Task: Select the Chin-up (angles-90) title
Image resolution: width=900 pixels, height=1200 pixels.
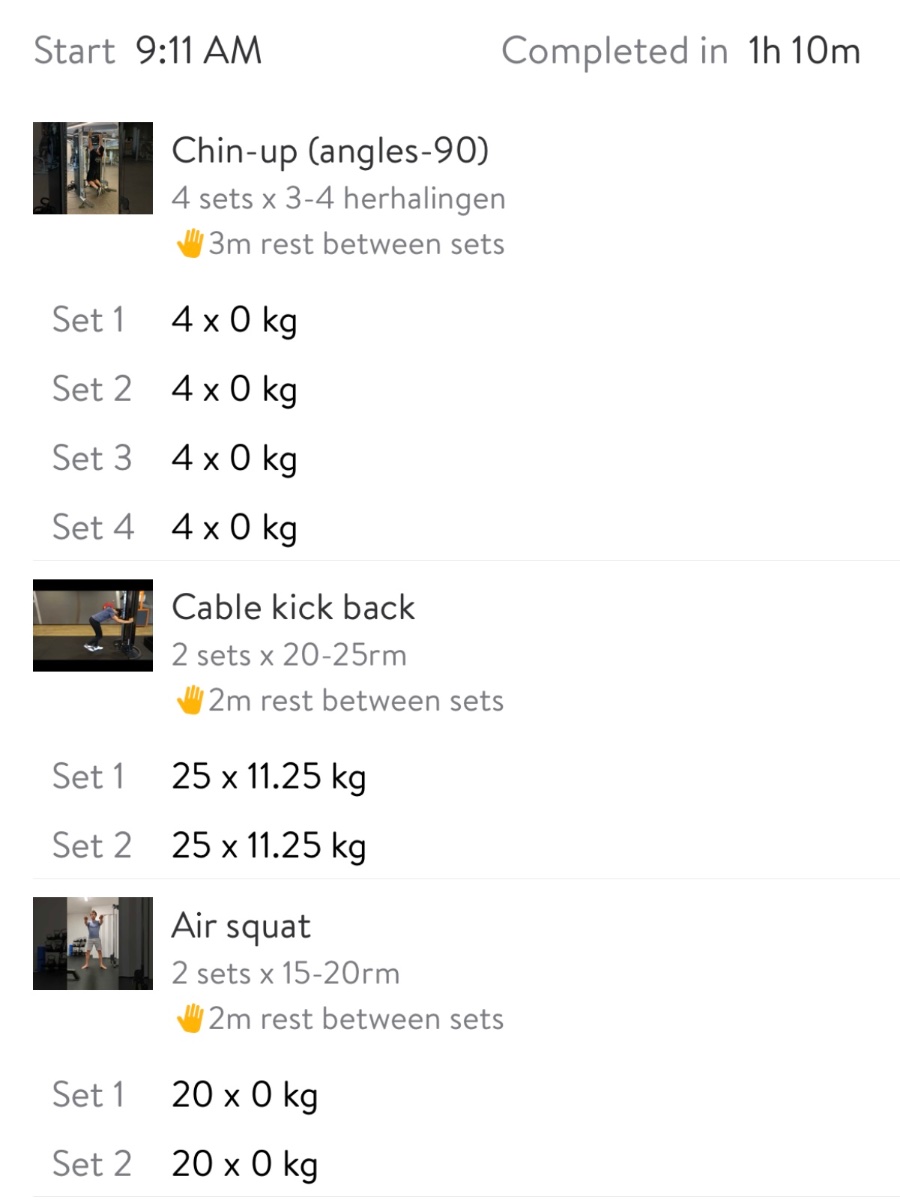Action: tap(330, 151)
